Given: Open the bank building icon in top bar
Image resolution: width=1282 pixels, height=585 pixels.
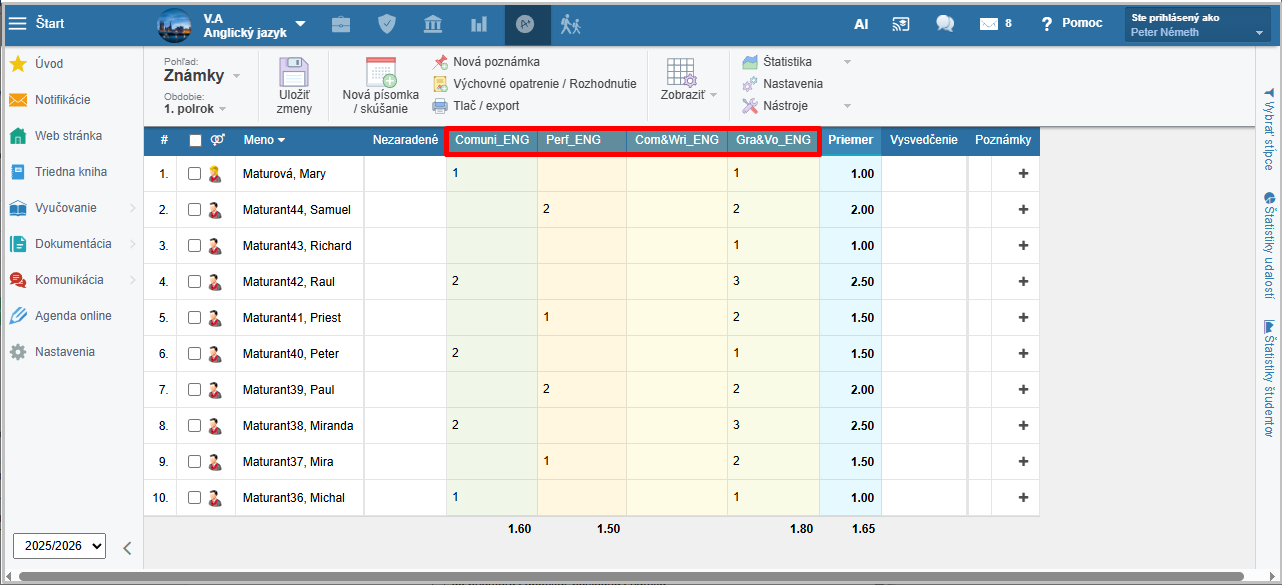Looking at the screenshot, I should pos(433,24).
